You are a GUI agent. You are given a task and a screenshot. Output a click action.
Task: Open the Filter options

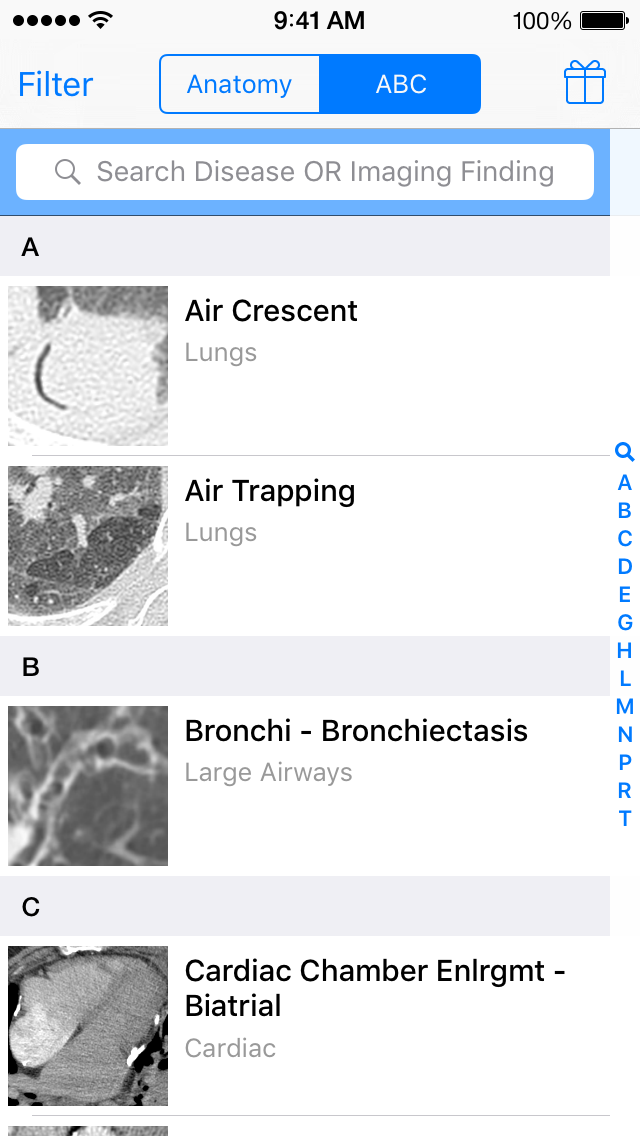56,84
